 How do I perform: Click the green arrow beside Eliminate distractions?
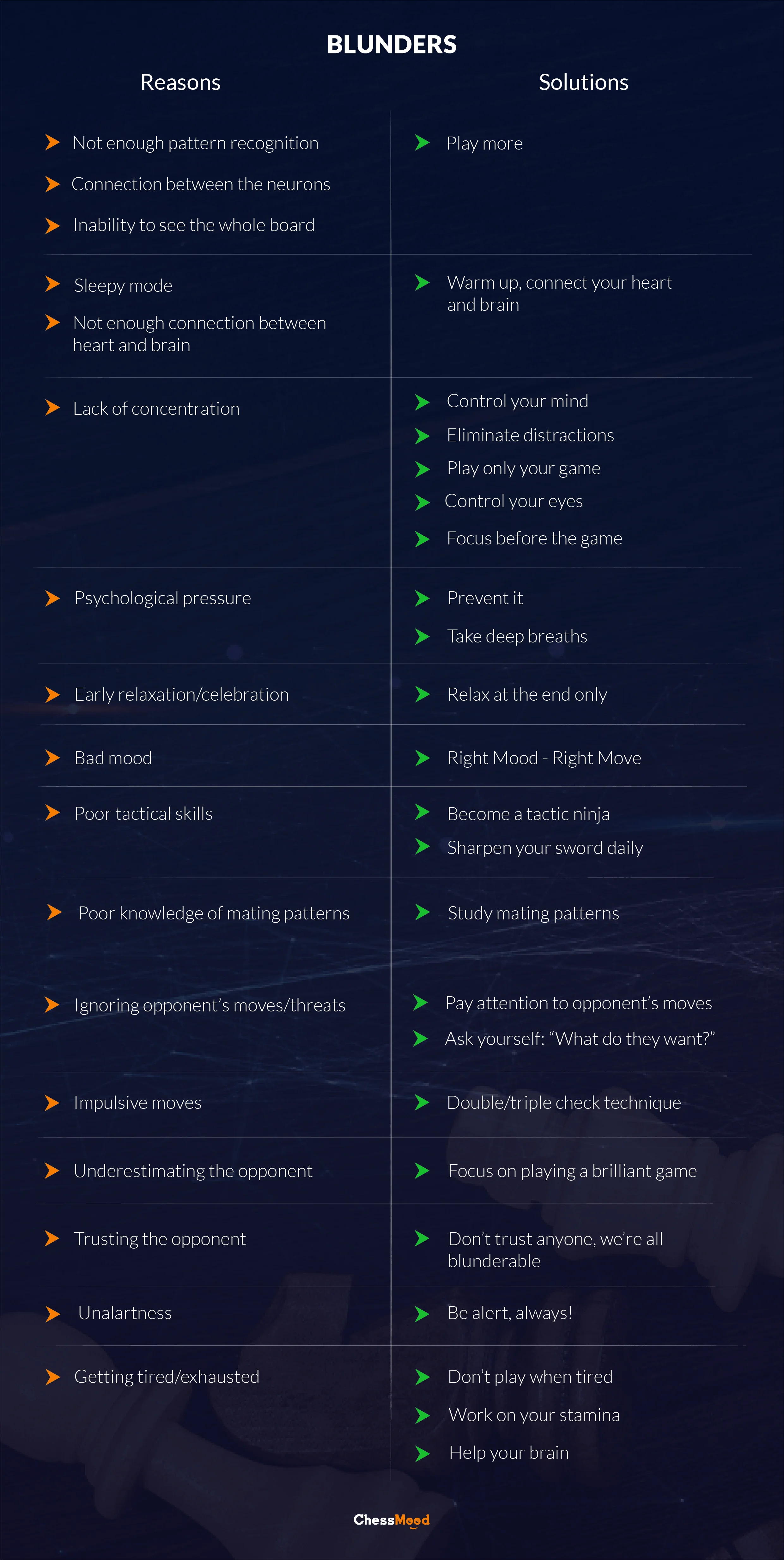[x=422, y=436]
